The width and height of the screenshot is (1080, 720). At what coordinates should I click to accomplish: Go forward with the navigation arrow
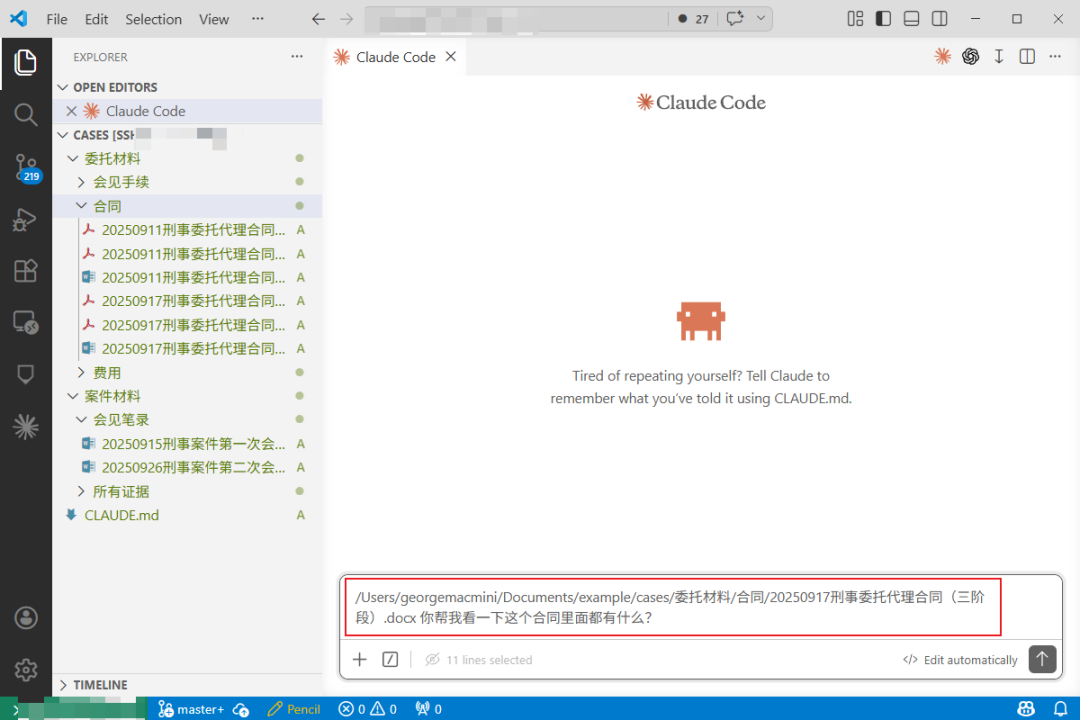click(x=346, y=19)
